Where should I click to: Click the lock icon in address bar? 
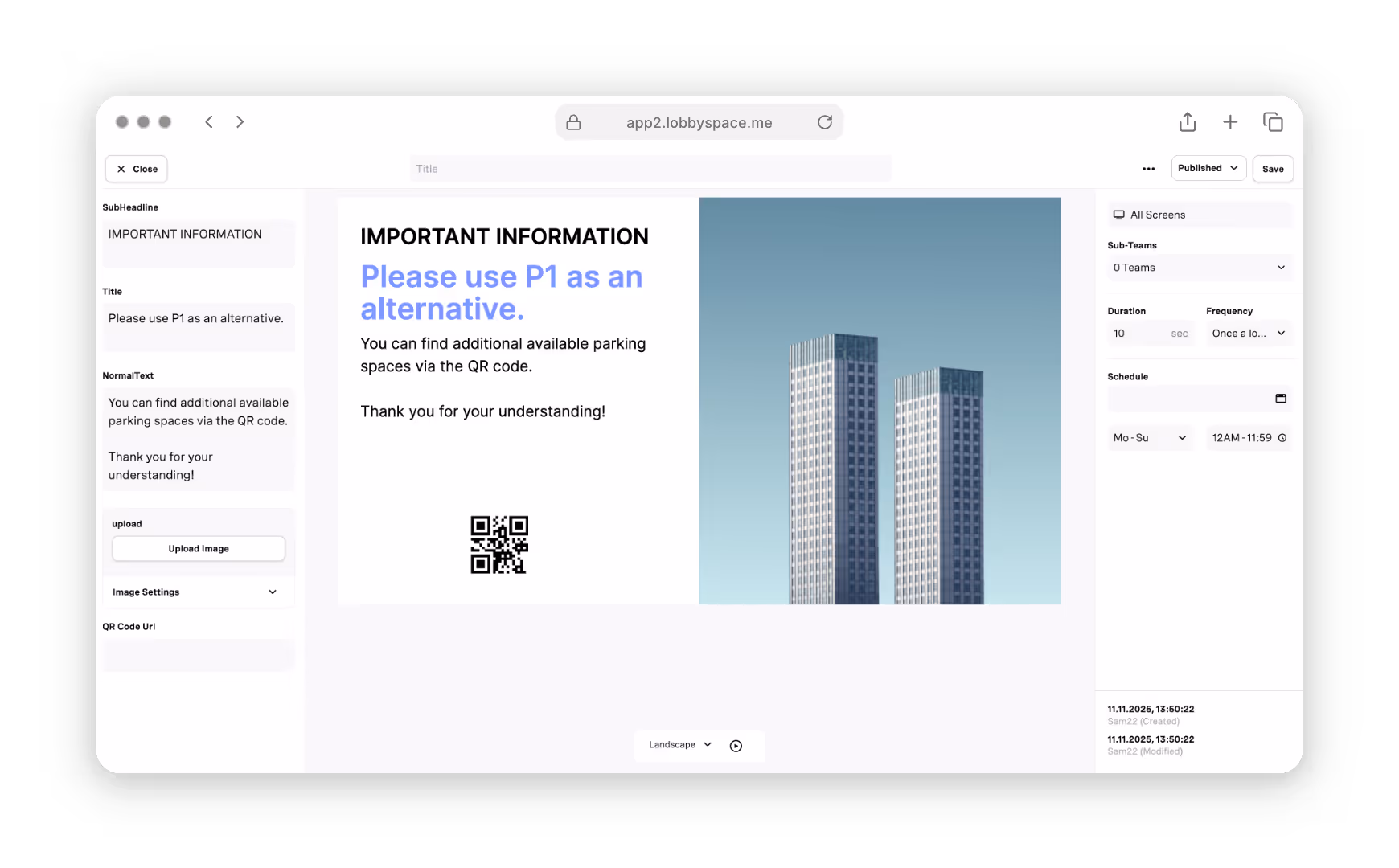pos(573,122)
